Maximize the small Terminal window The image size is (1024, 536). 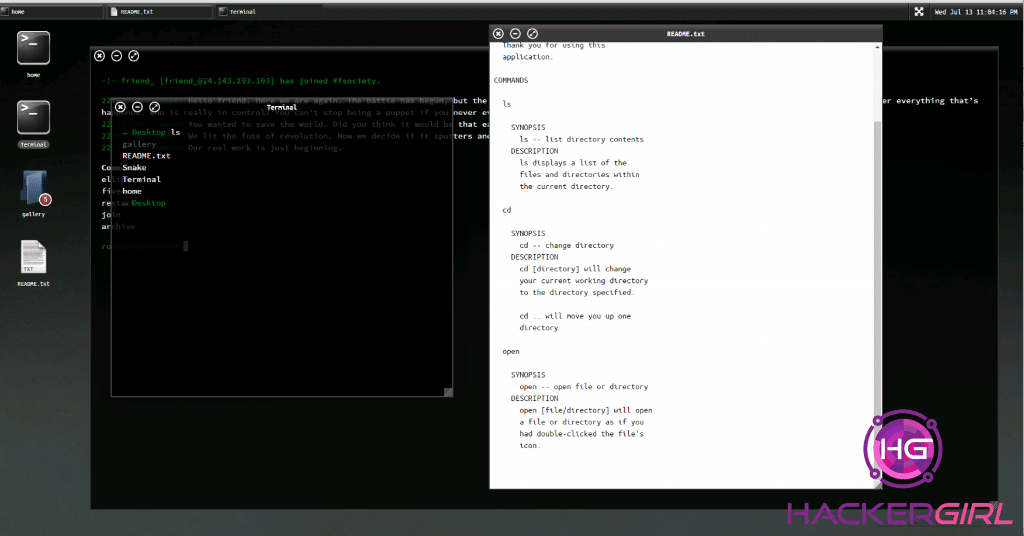[154, 107]
